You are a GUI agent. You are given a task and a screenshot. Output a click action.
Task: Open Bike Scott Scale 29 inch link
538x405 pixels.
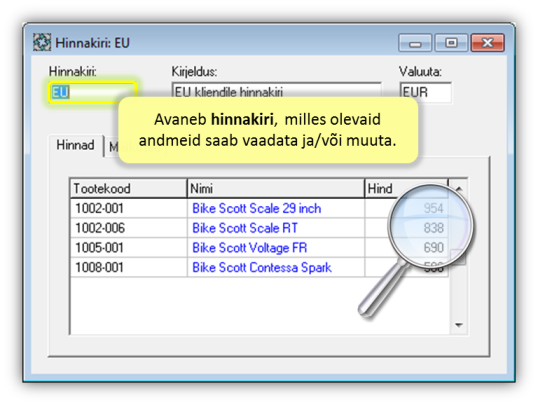tap(257, 208)
